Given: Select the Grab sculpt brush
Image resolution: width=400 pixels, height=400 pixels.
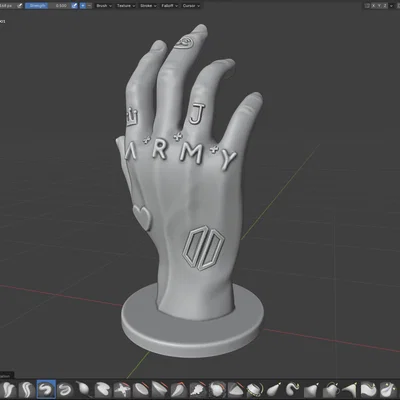Looking at the screenshot, I should pos(255,389).
